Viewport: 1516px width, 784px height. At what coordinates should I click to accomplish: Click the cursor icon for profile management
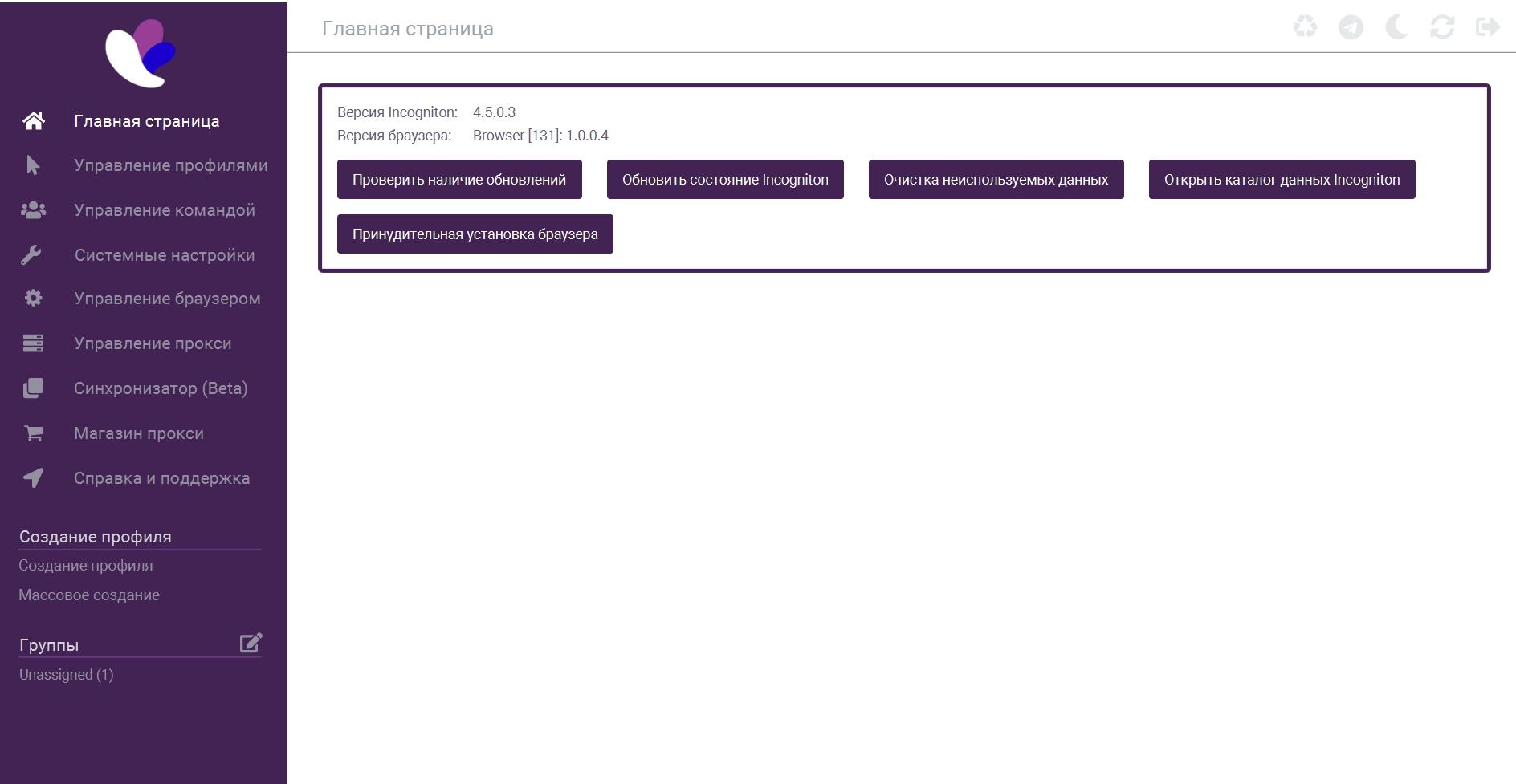pyautogui.click(x=33, y=165)
